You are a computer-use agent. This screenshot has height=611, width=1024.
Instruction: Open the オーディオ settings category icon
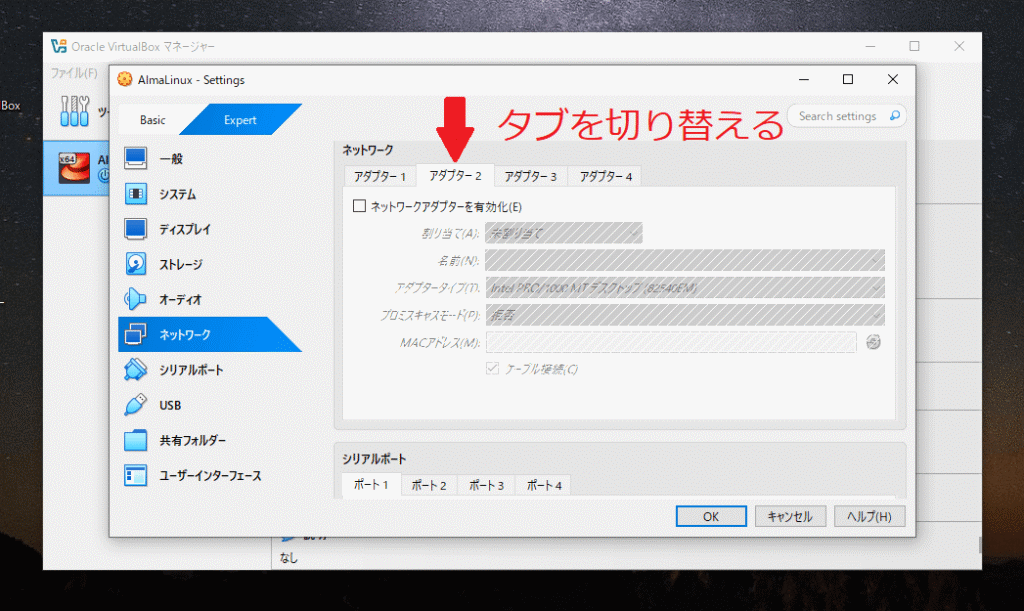pyautogui.click(x=135, y=299)
